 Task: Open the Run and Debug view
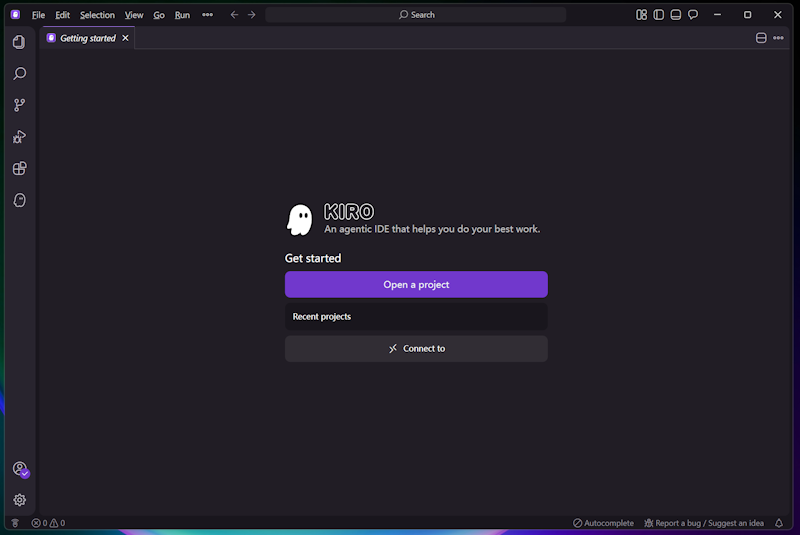[x=19, y=137]
